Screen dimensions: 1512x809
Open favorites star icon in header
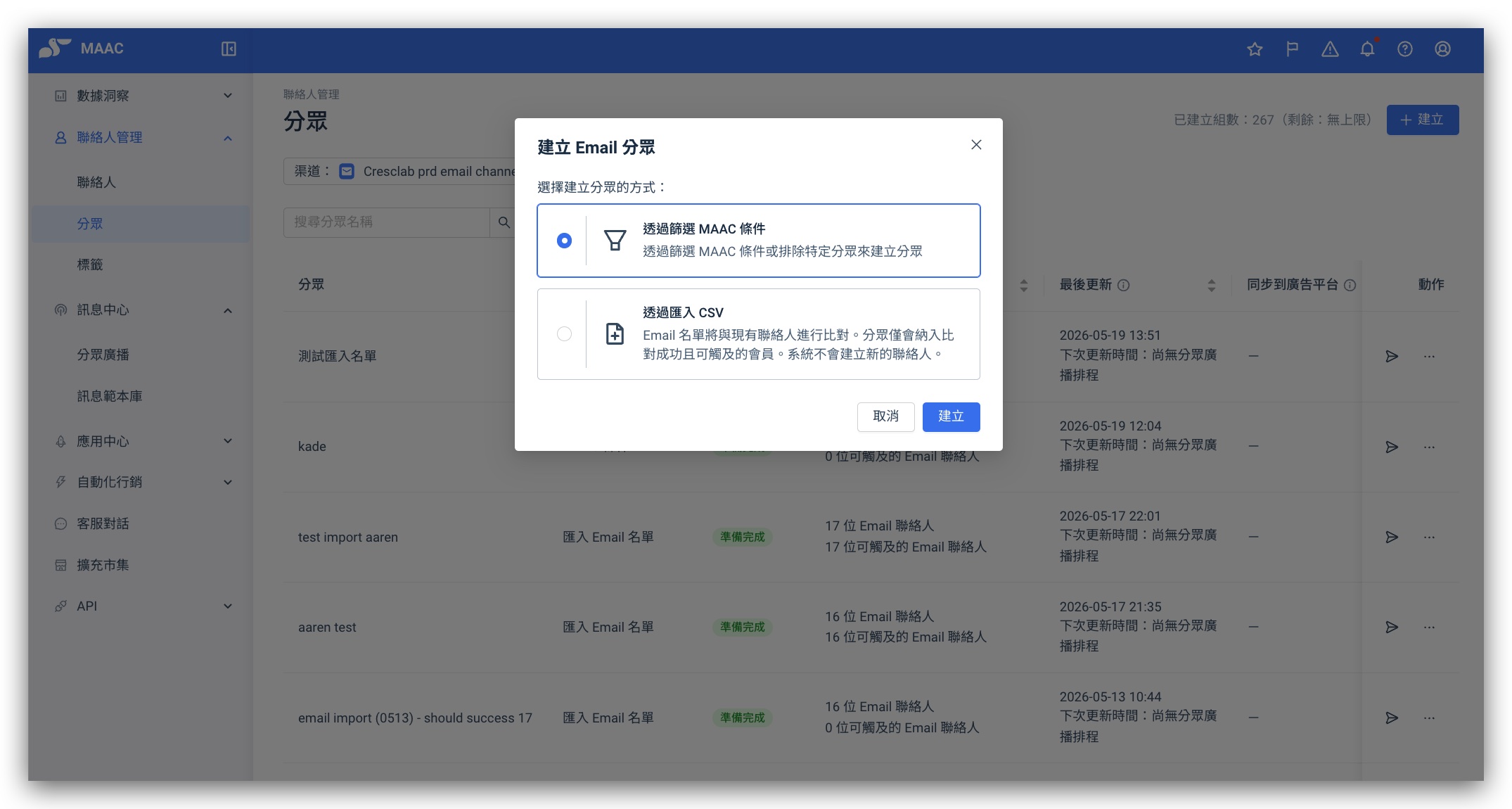click(x=1255, y=49)
